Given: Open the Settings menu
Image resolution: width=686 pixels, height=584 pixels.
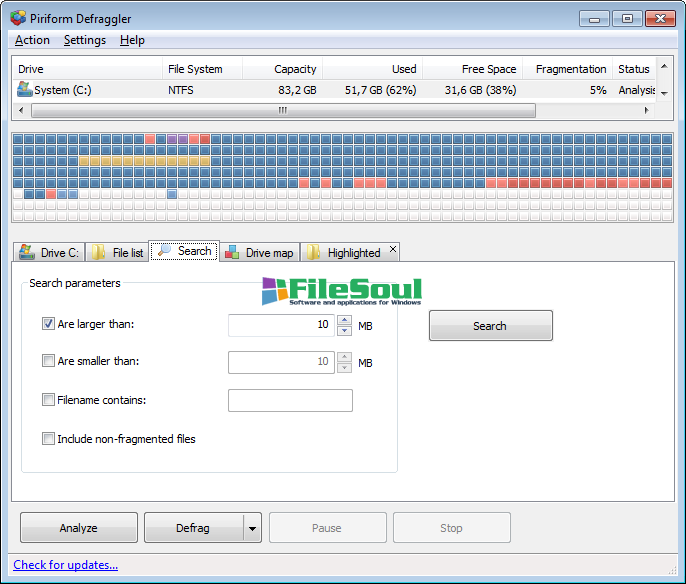Looking at the screenshot, I should tap(84, 40).
